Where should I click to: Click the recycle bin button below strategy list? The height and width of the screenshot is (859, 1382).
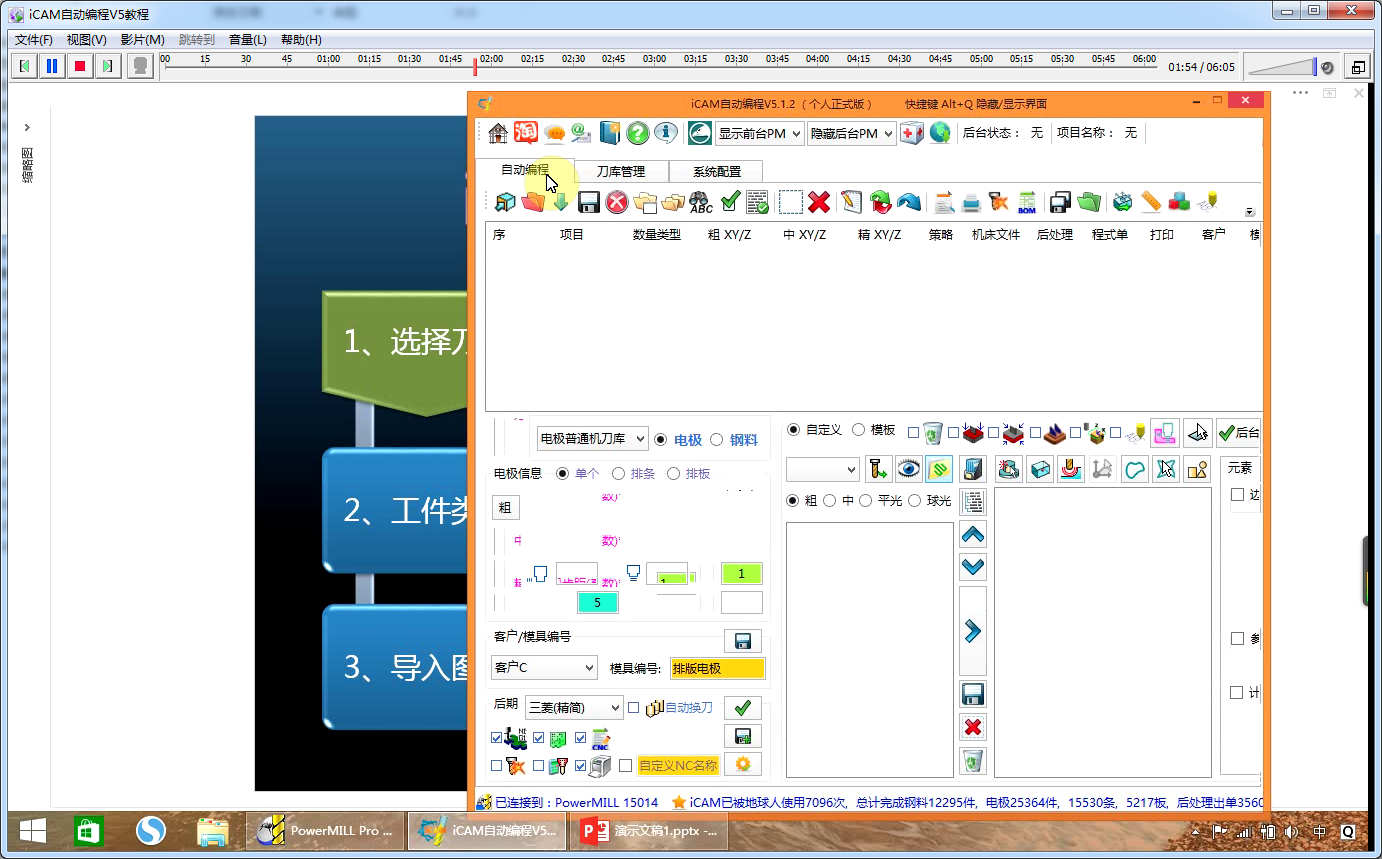[x=973, y=761]
